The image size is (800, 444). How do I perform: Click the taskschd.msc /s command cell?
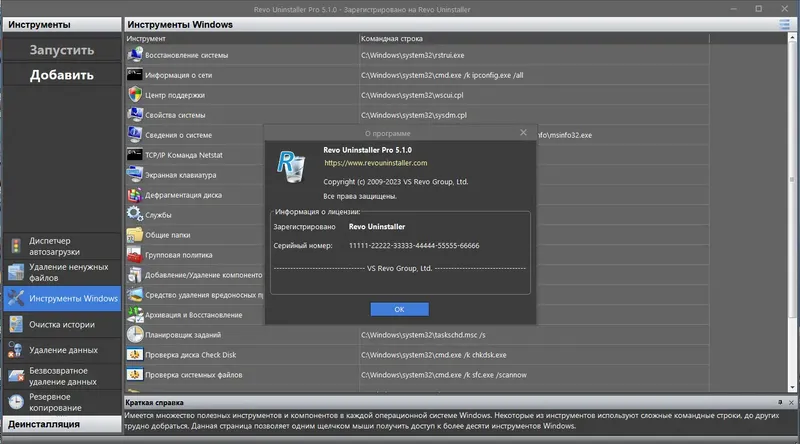click(423, 335)
